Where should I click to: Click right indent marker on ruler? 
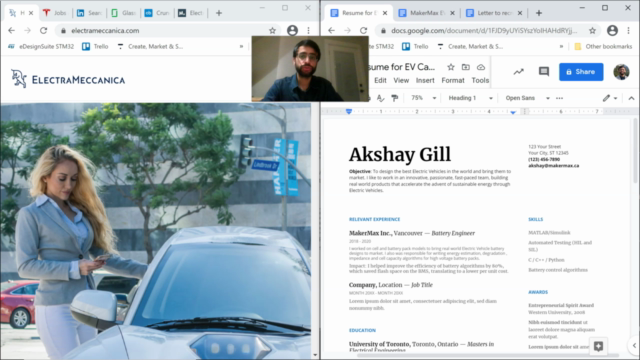(513, 112)
